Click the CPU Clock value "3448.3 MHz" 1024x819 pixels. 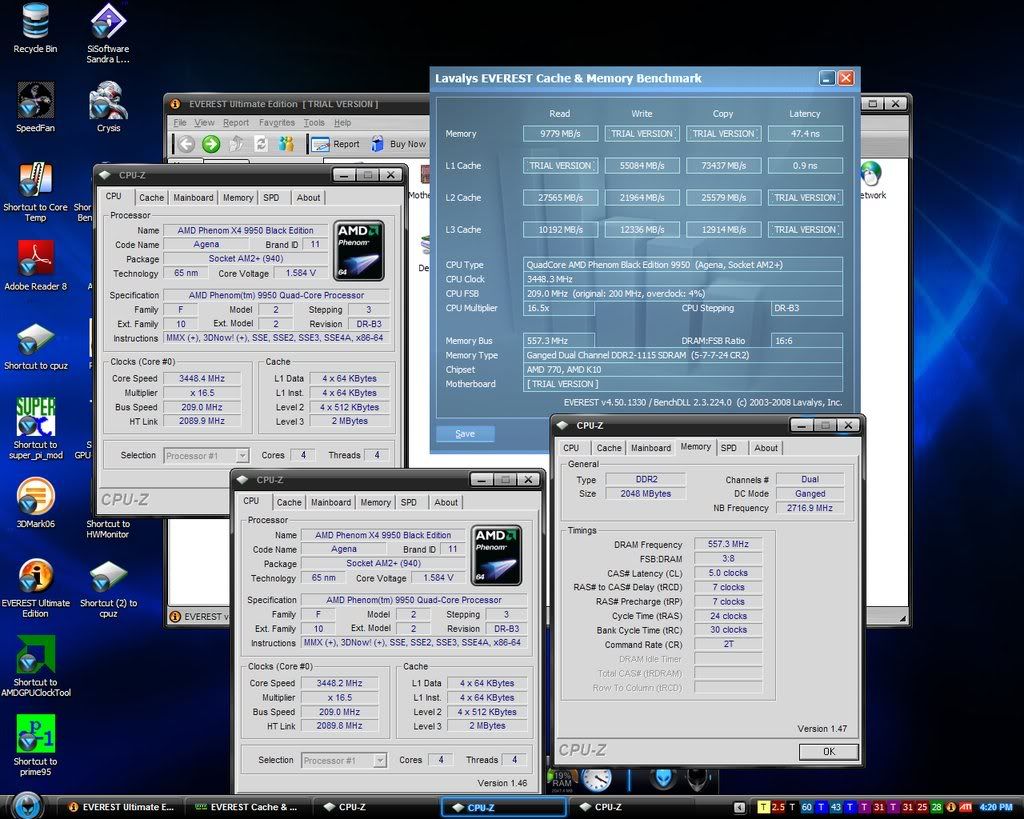pos(683,279)
